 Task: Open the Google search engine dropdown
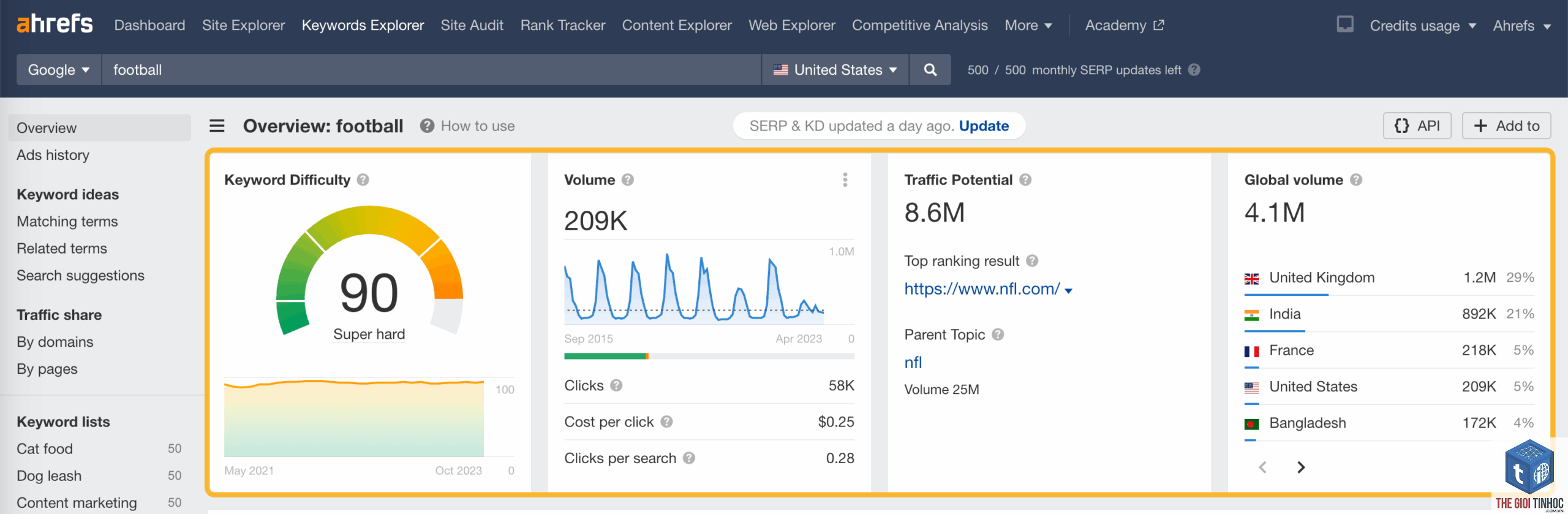(x=59, y=70)
